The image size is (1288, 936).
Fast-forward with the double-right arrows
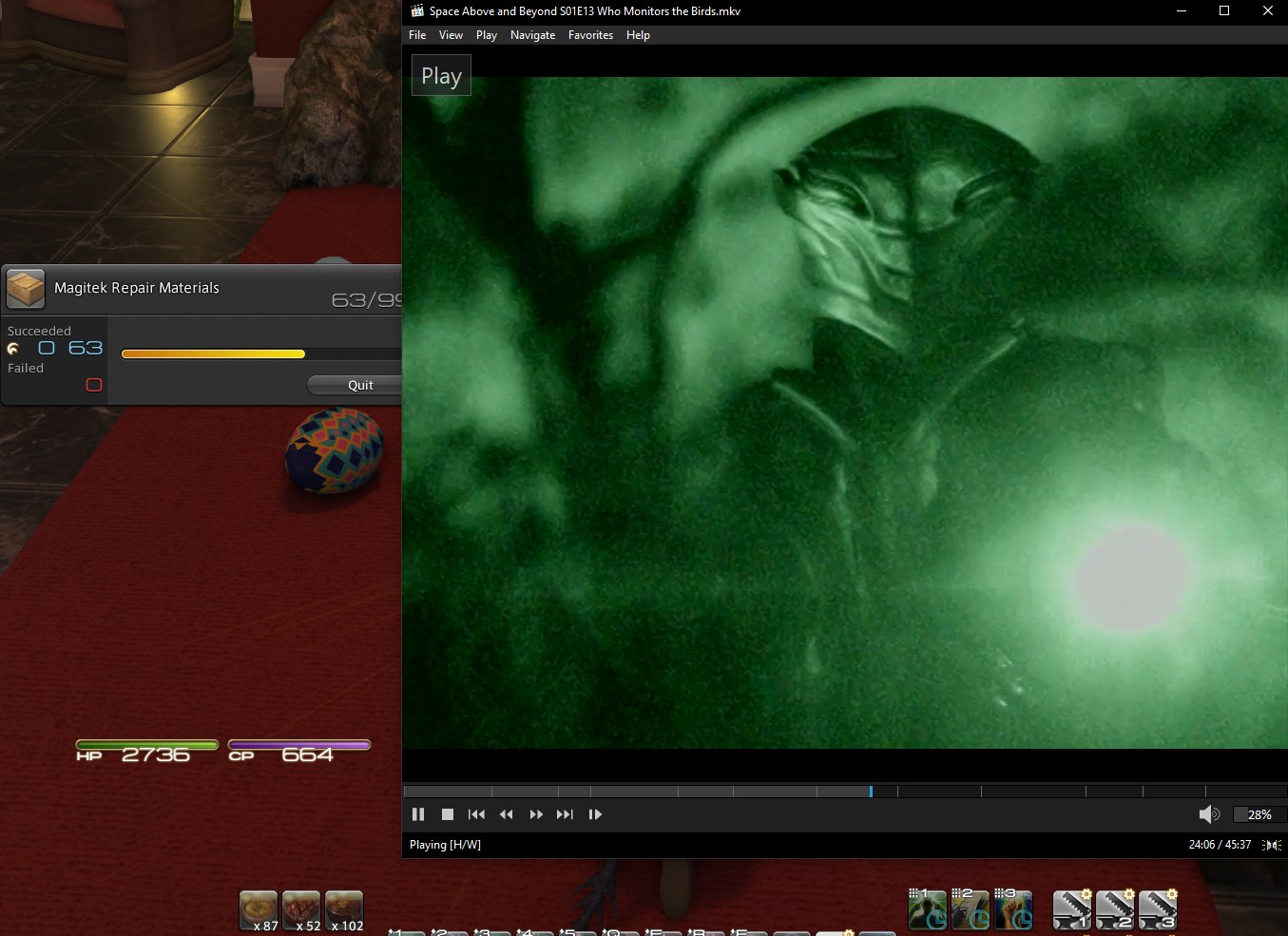pos(536,814)
